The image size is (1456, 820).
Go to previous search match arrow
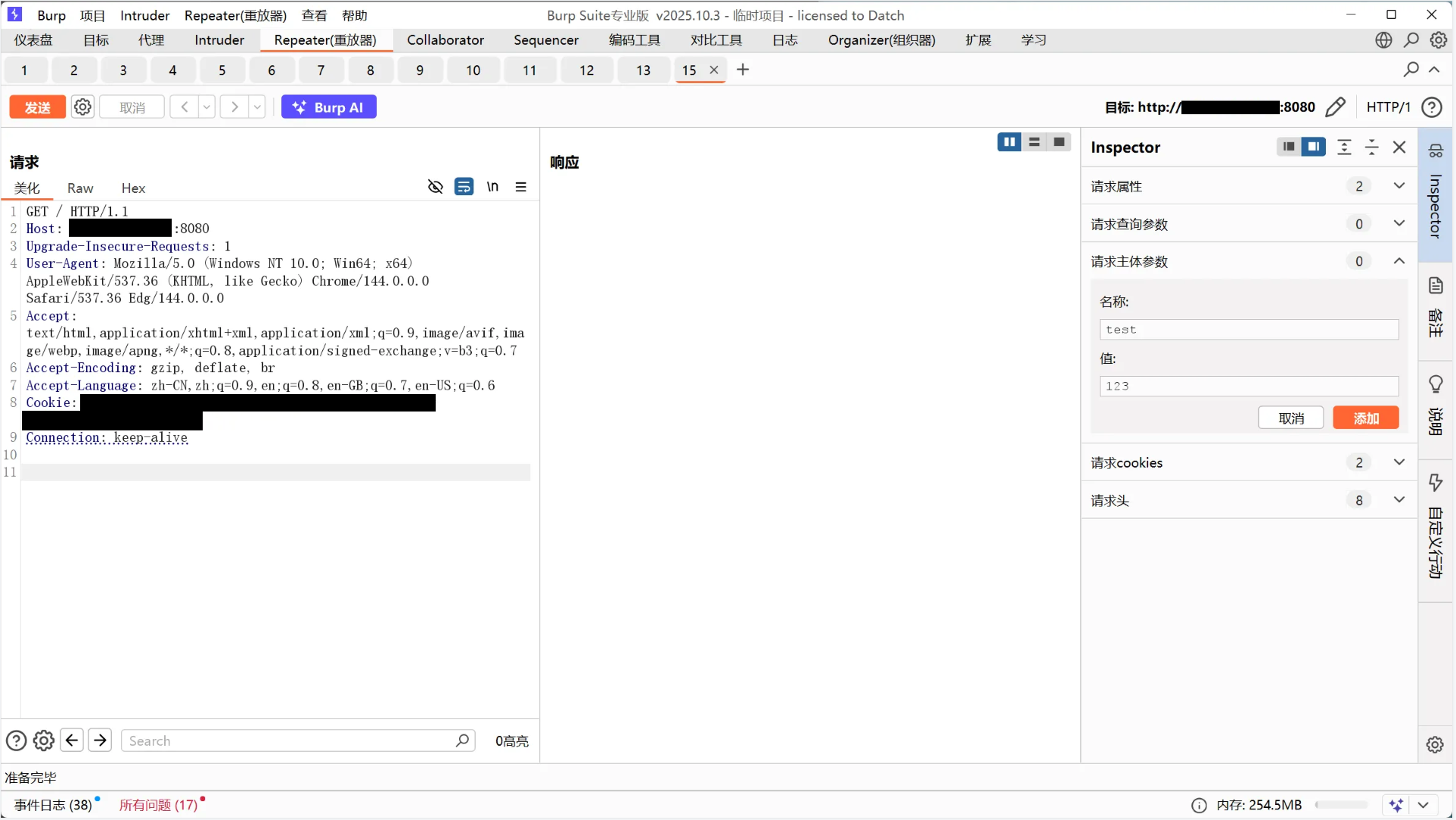[x=72, y=740]
